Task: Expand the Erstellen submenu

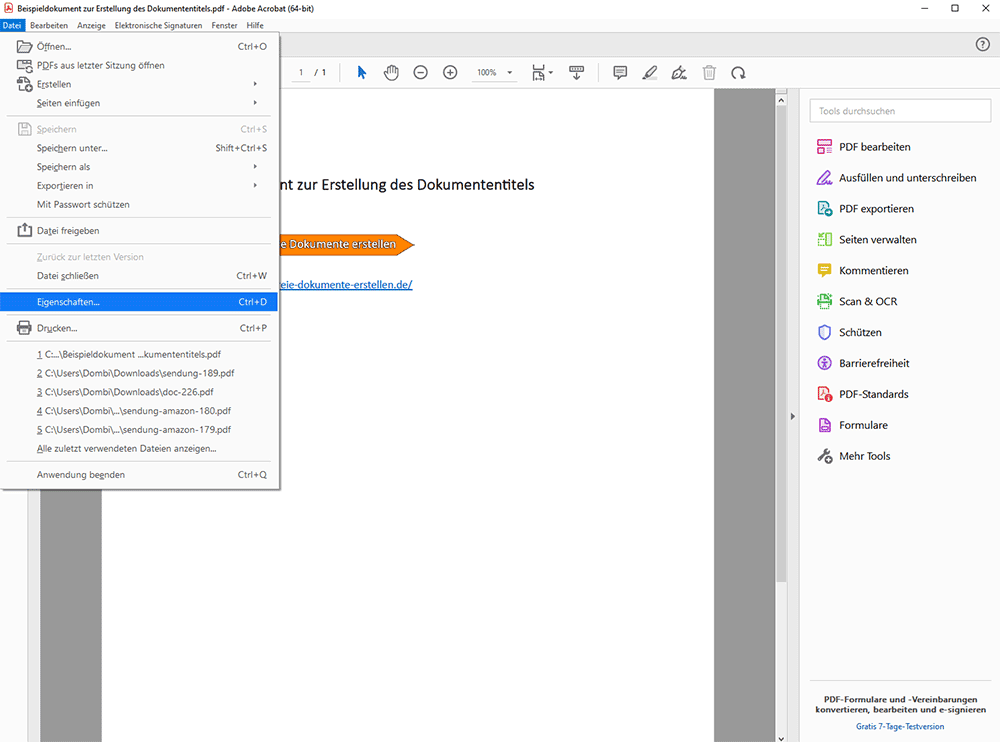Action: [x=139, y=84]
